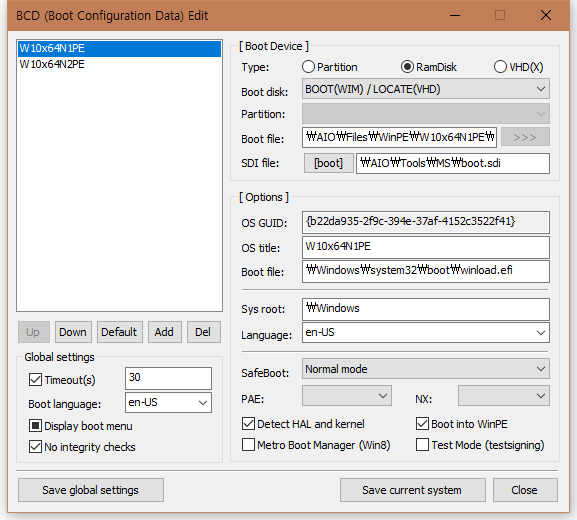Enable Test Mode (testsigning) checkbox
The width and height of the screenshot is (577, 520).
coord(422,445)
